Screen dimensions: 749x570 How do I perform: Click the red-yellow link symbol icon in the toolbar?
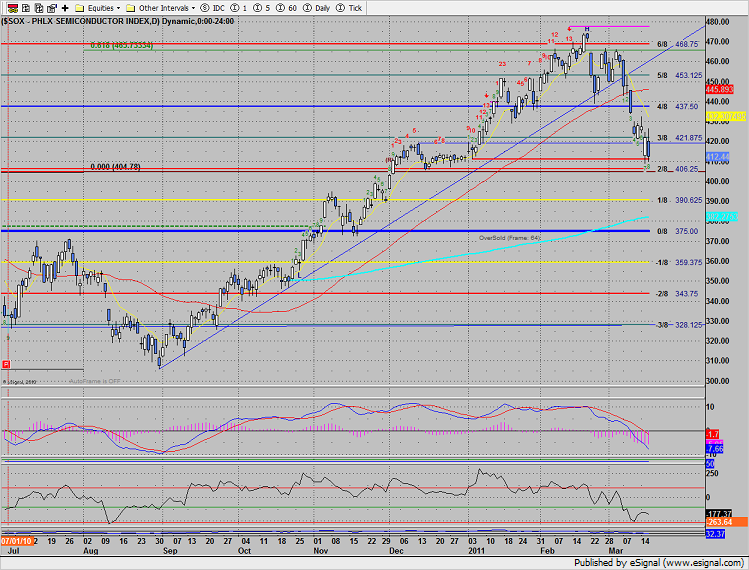pos(13,8)
